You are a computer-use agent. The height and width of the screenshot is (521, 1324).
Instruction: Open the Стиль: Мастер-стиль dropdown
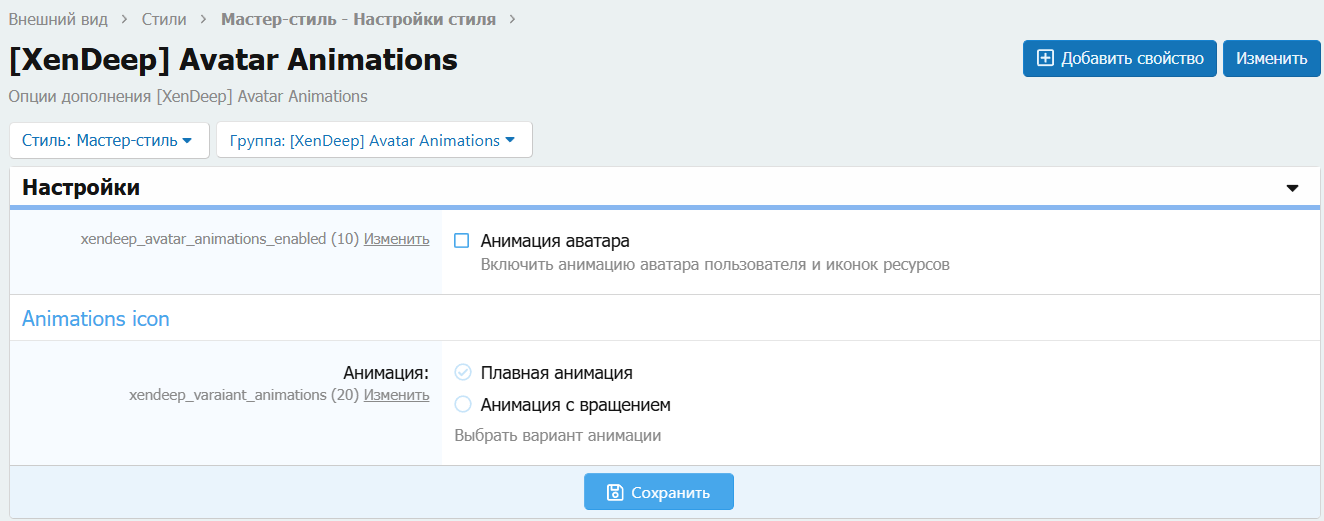(x=108, y=140)
